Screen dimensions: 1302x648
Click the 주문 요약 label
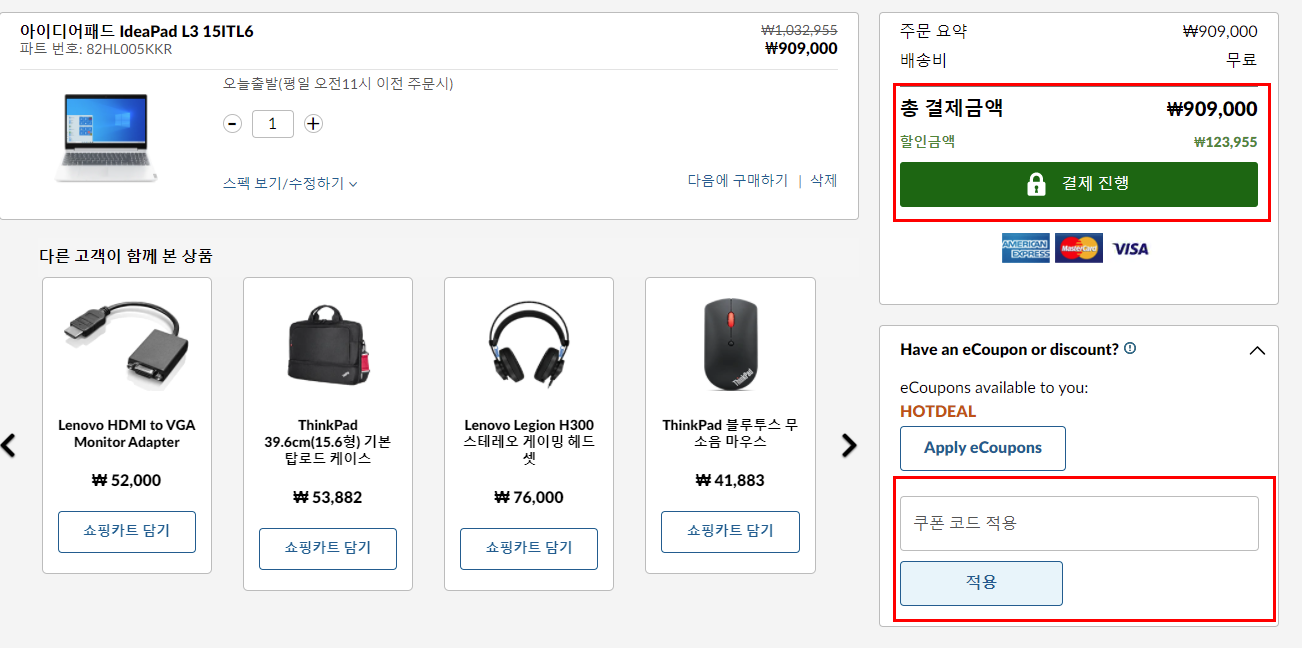point(933,31)
